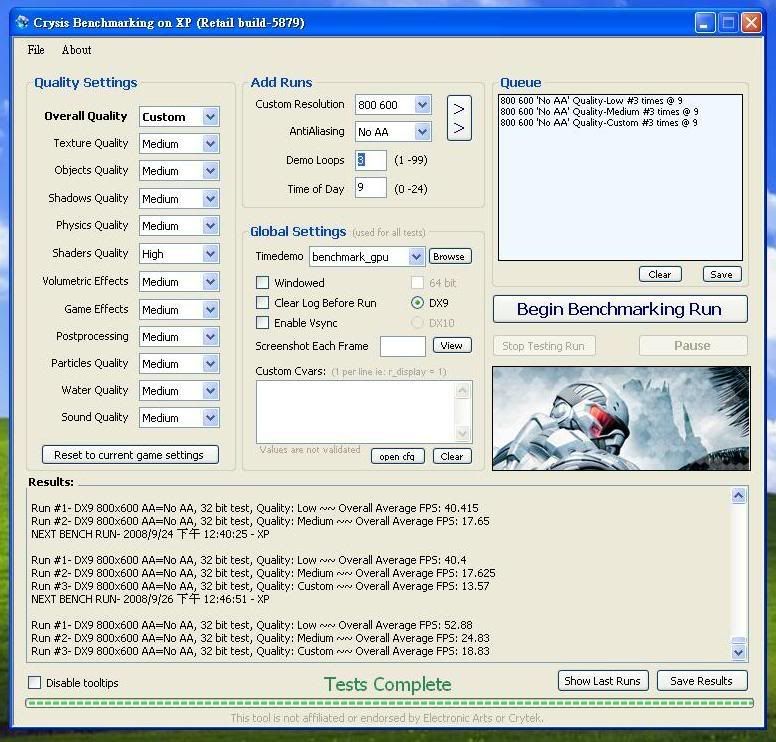This screenshot has height=742, width=776.
Task: Click the Results scrollbar down arrow
Action: pos(738,652)
